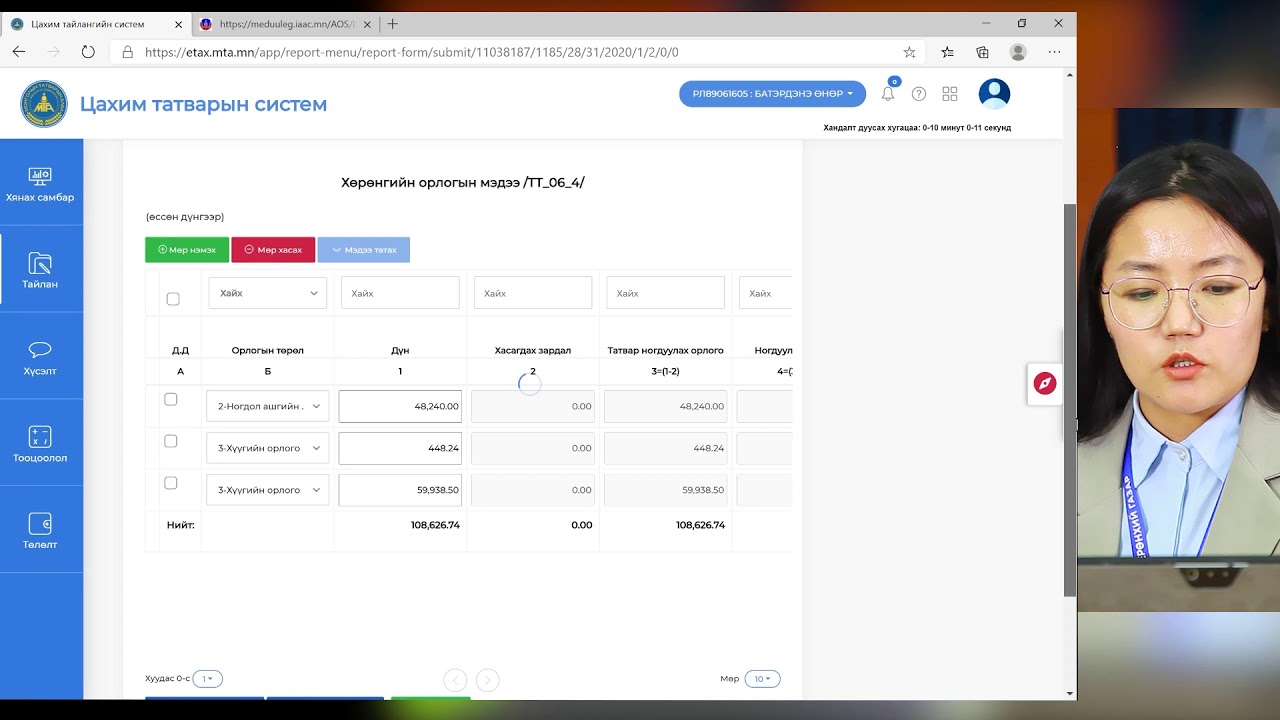
Task: Click Цахим татварын систем title link
Action: click(x=203, y=104)
